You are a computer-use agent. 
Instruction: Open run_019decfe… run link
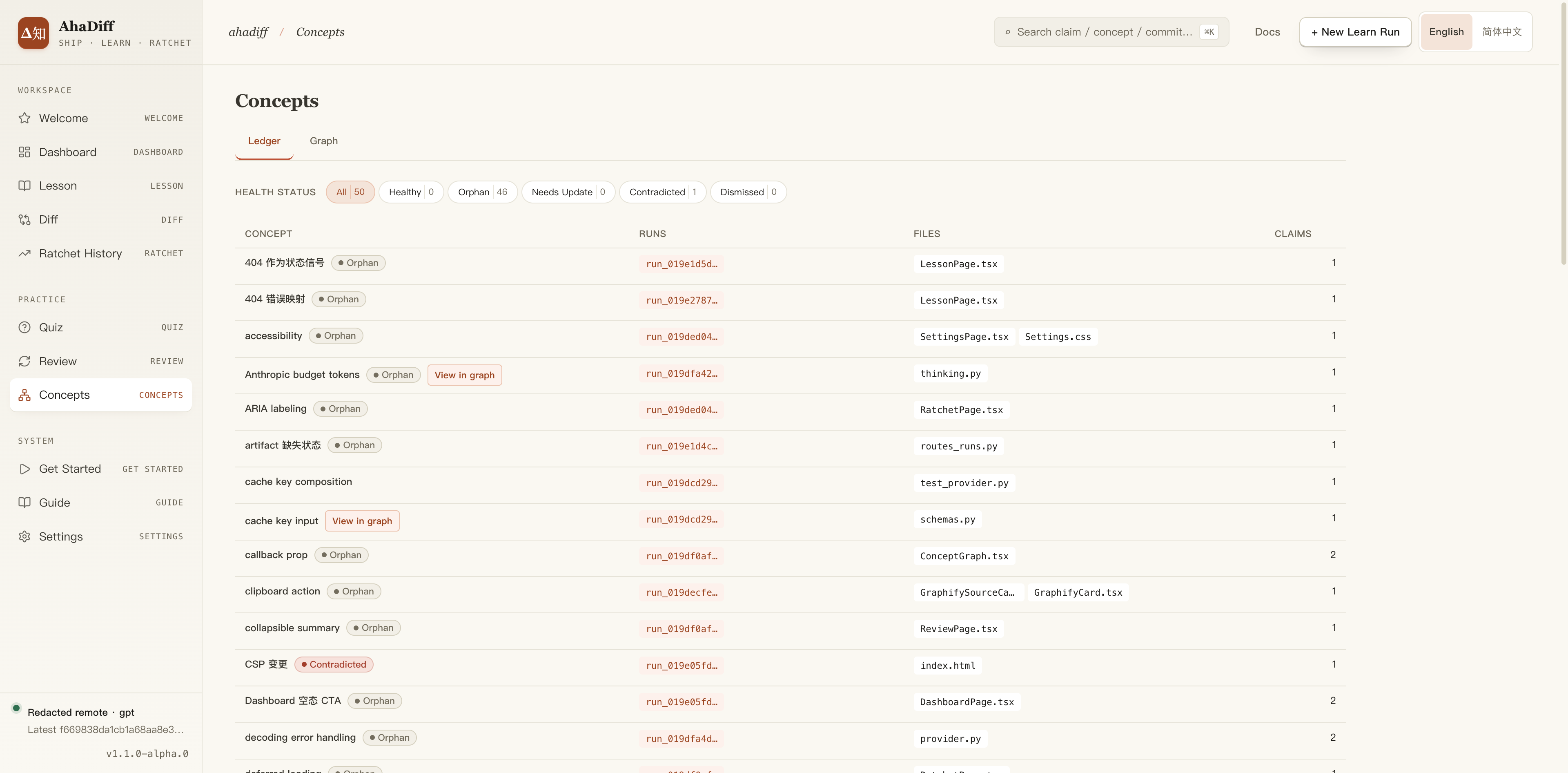coord(681,593)
